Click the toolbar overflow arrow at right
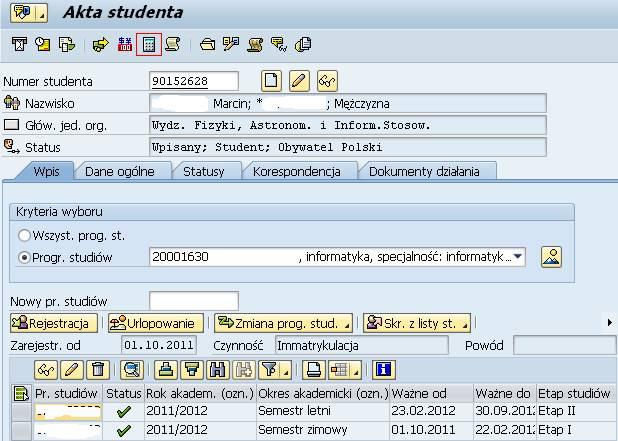618x441 pixels. coord(610,323)
